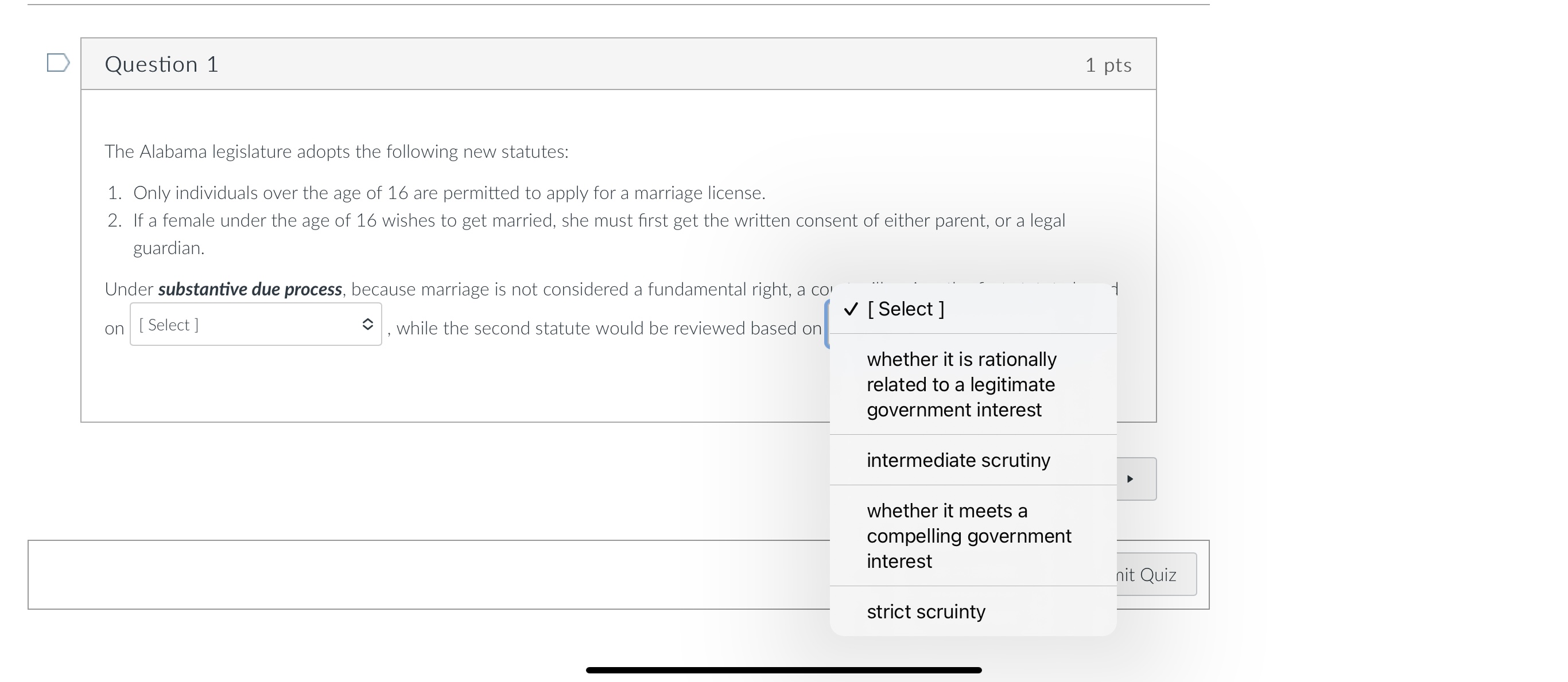This screenshot has height=682, width=1568.
Task: Choose the strict scruinty option
Action: [x=926, y=611]
